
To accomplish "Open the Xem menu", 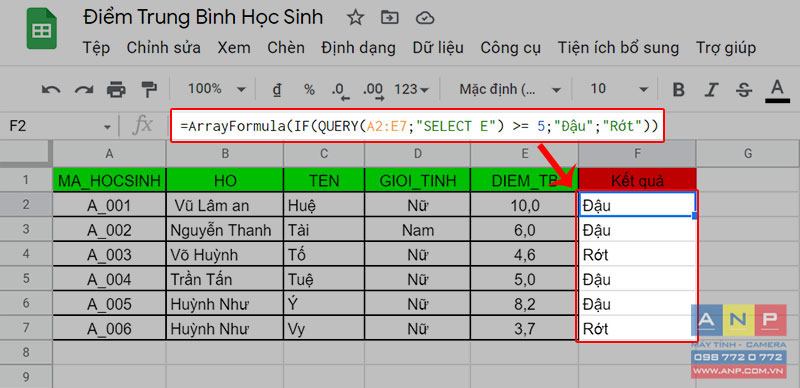I will coord(234,48).
